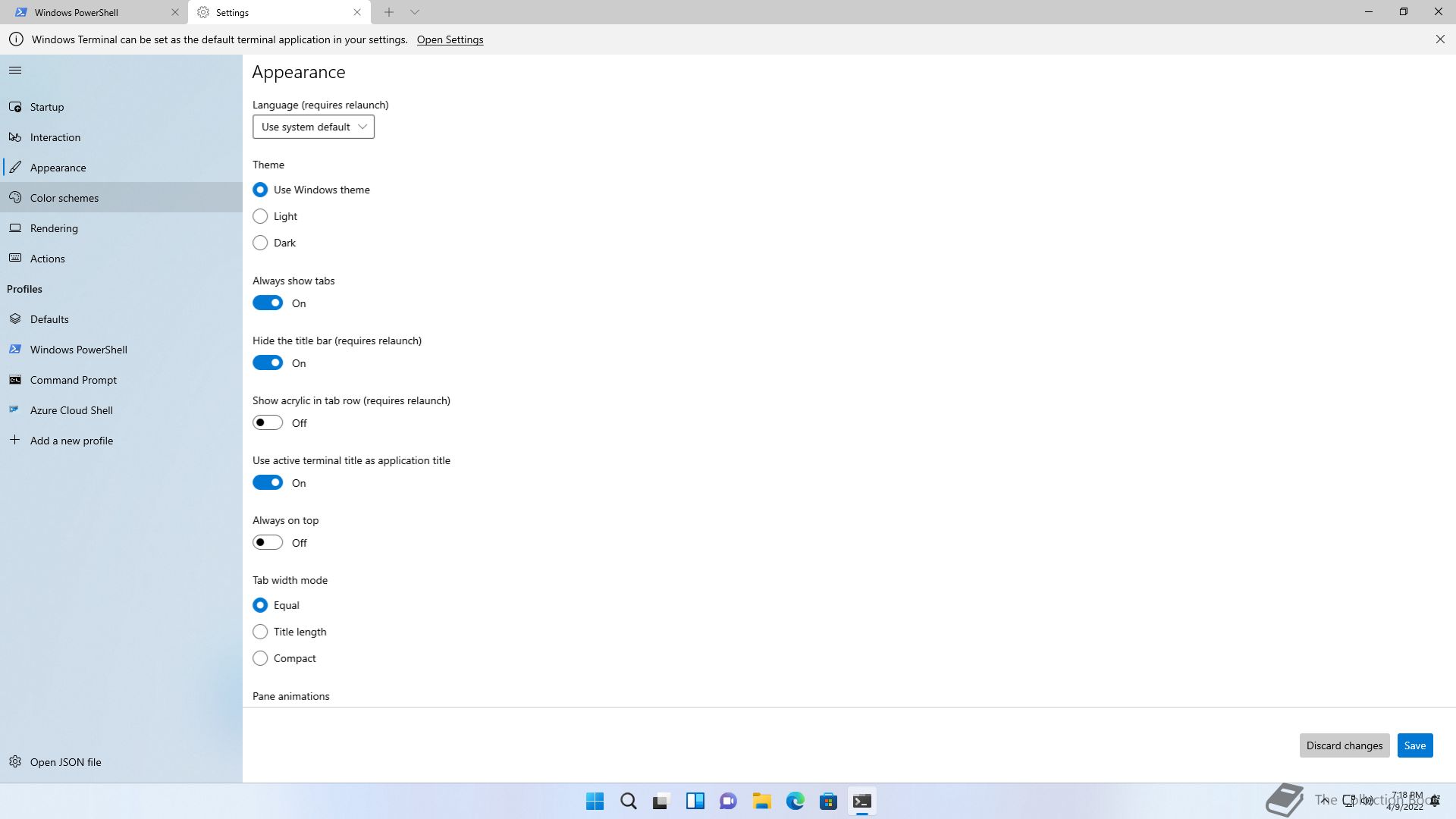
Task: Click the Command Prompt profile icon
Action: 15,380
